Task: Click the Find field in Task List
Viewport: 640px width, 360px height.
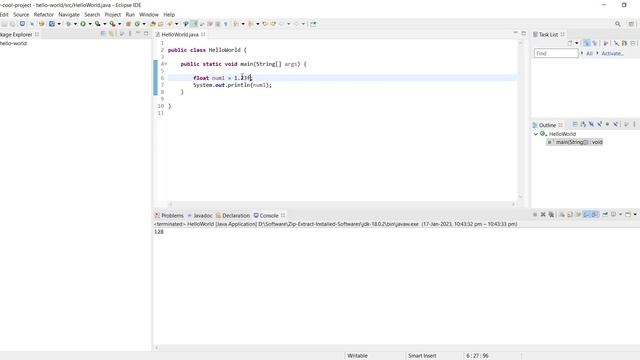Action: [x=556, y=53]
